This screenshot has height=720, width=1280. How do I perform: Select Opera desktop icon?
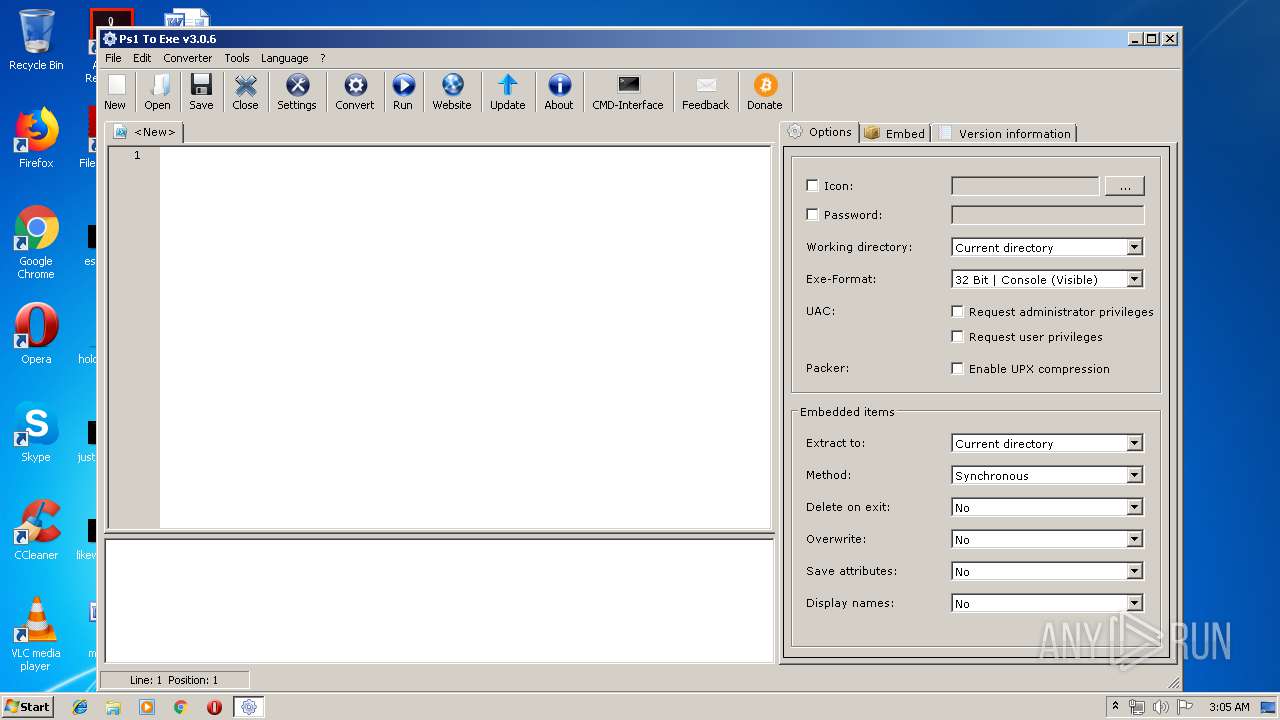click(x=36, y=334)
